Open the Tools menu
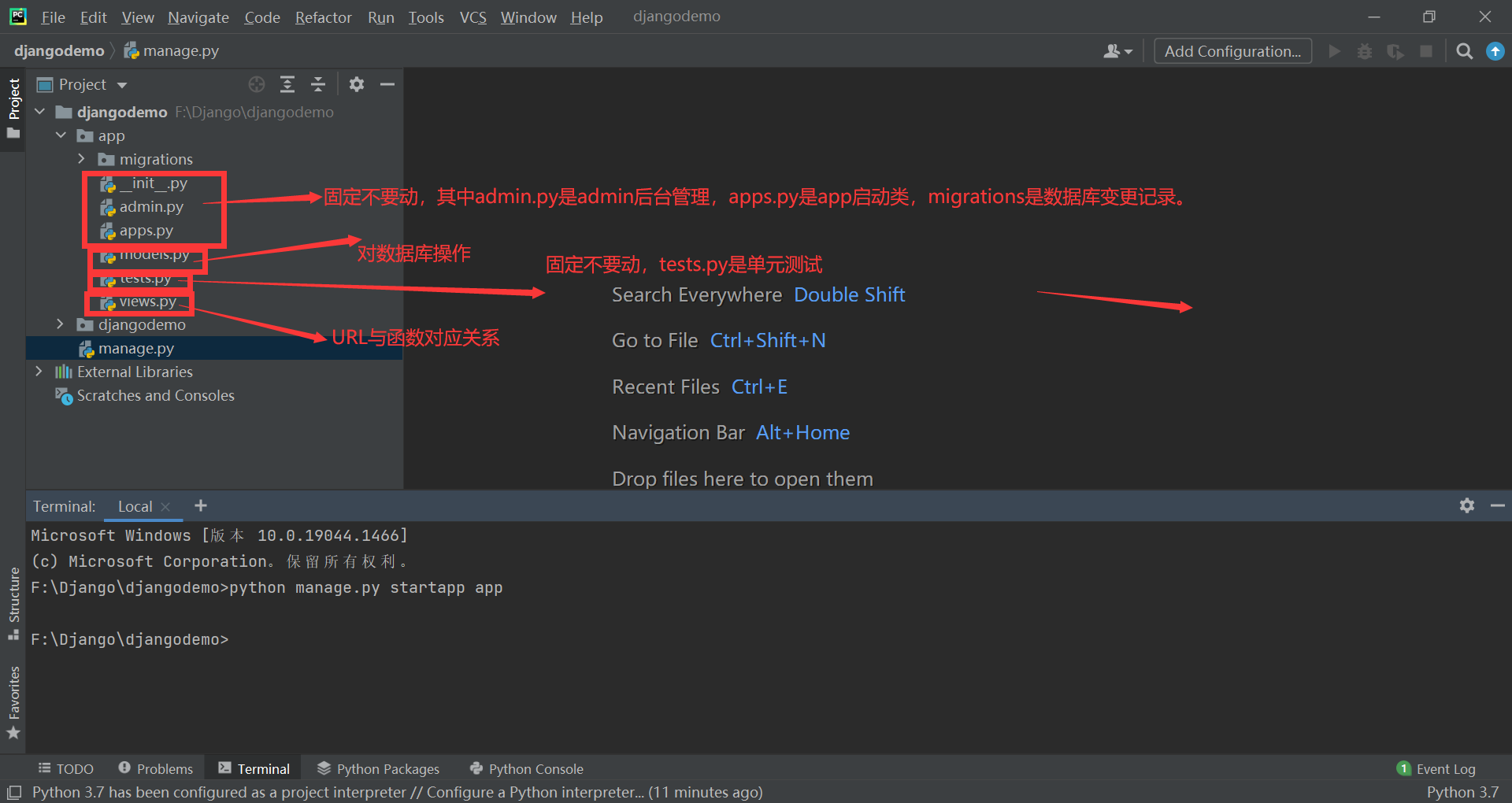 pos(426,17)
